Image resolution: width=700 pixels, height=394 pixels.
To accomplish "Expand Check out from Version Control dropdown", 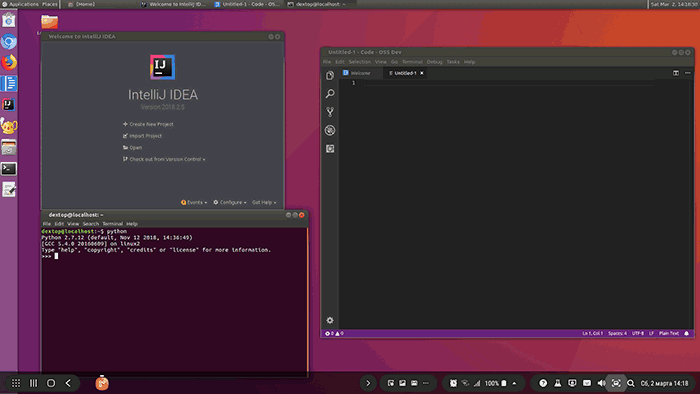I will (164, 159).
